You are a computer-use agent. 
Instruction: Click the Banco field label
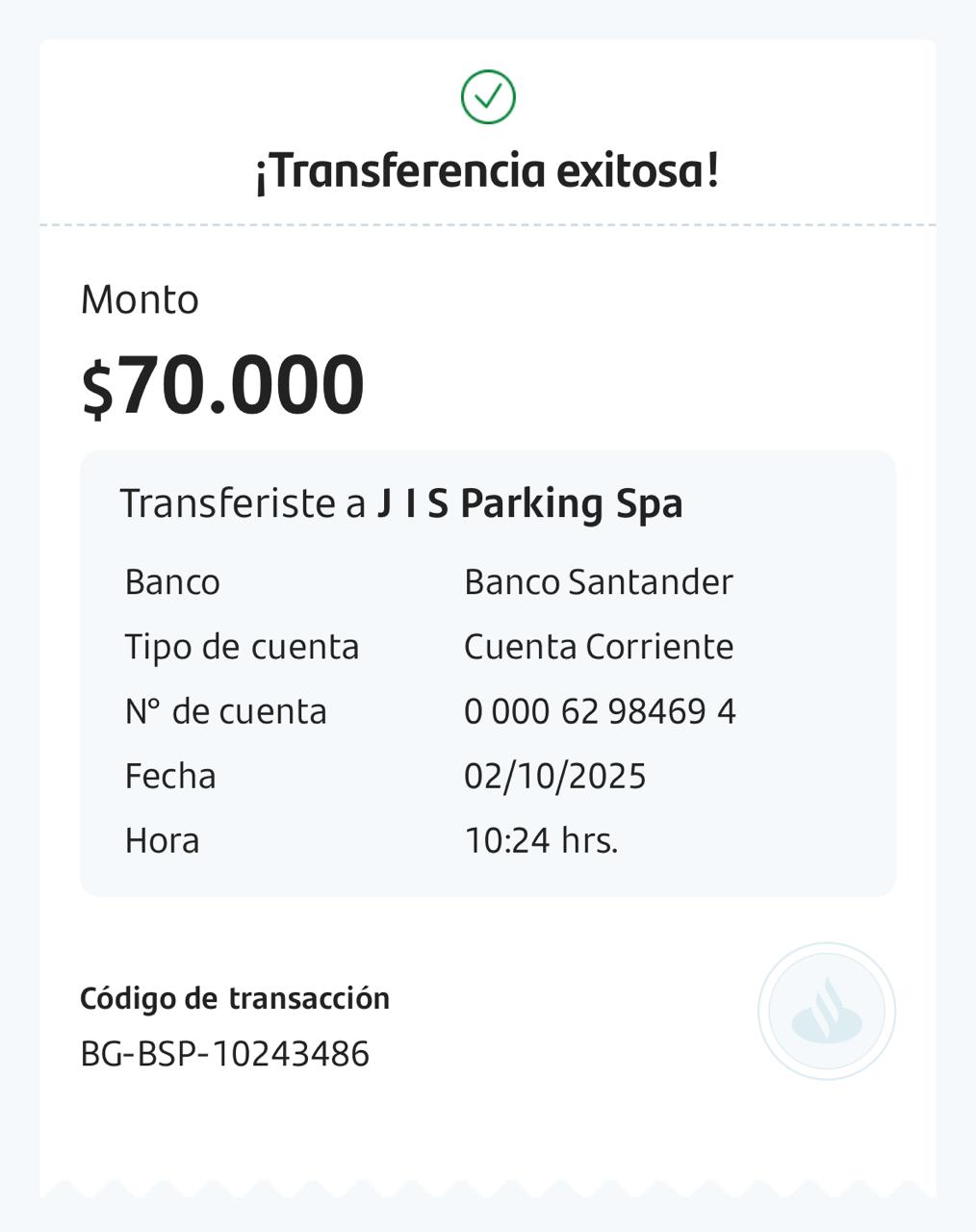172,582
